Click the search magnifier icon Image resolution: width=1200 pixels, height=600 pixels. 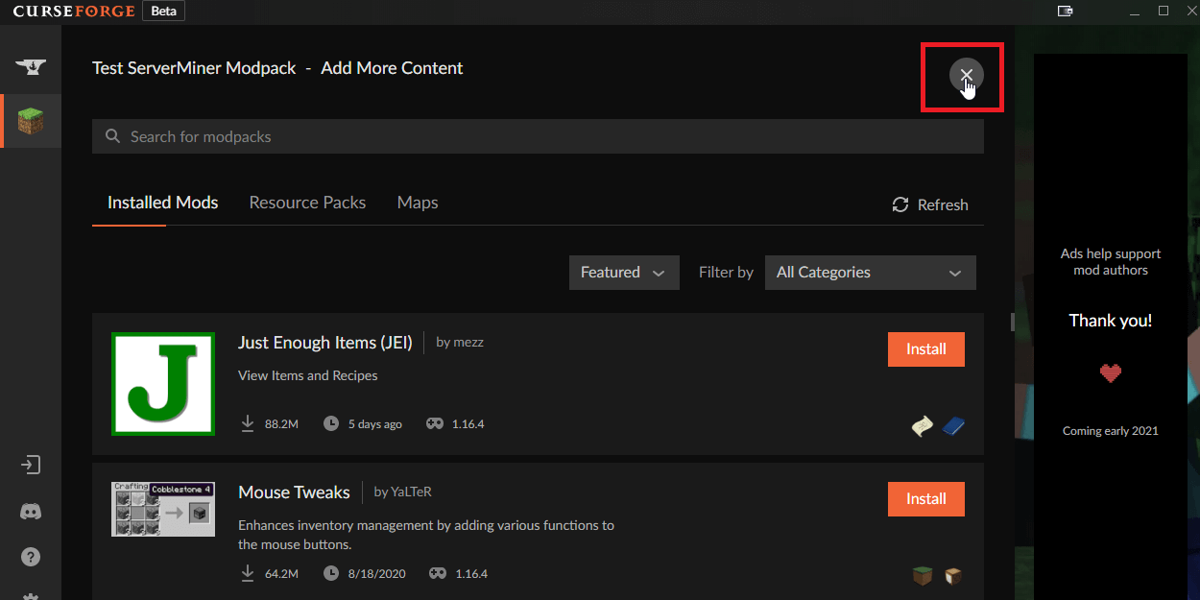click(x=111, y=136)
